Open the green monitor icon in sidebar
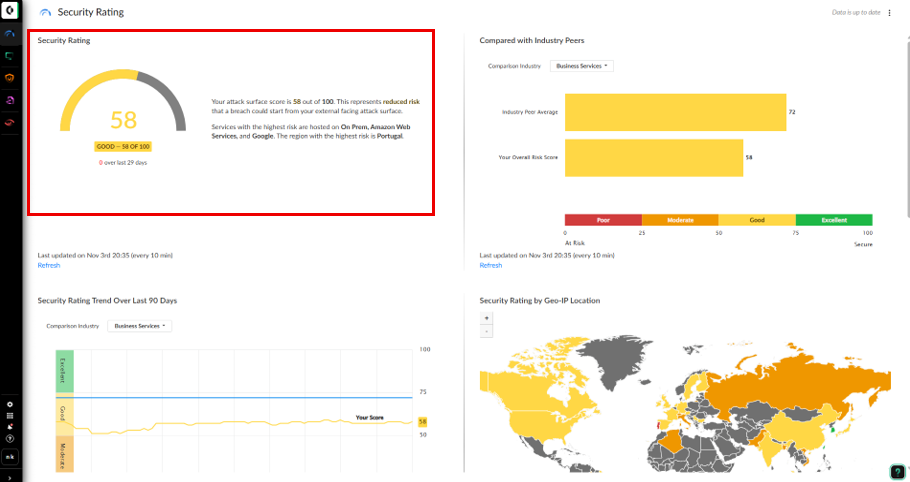Image resolution: width=910 pixels, height=482 pixels. (x=10, y=56)
